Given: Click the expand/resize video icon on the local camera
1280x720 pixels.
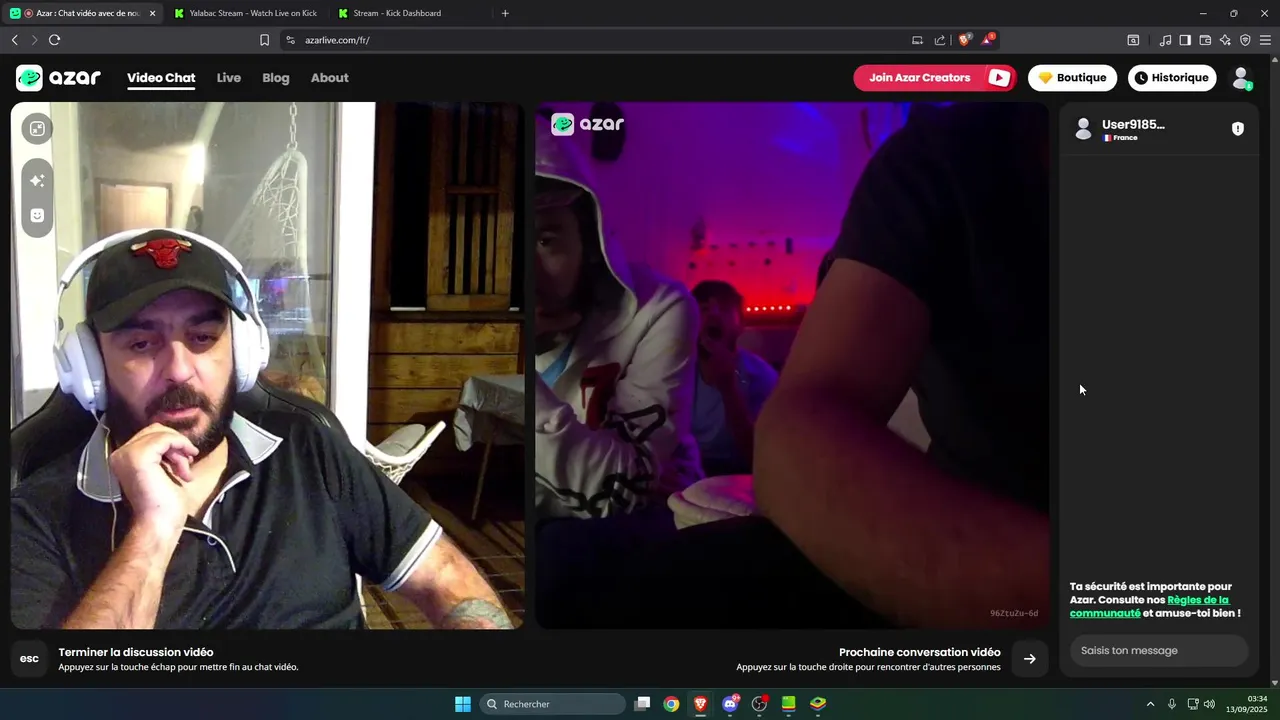Looking at the screenshot, I should point(37,128).
